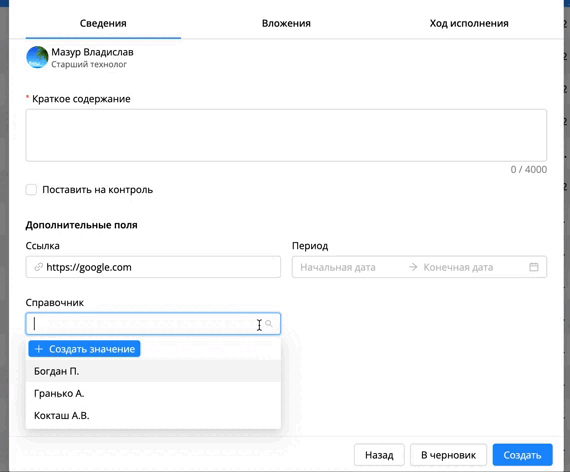This screenshot has width=570, height=472.
Task: Open the Справочник search dropdown field
Action: [x=153, y=323]
